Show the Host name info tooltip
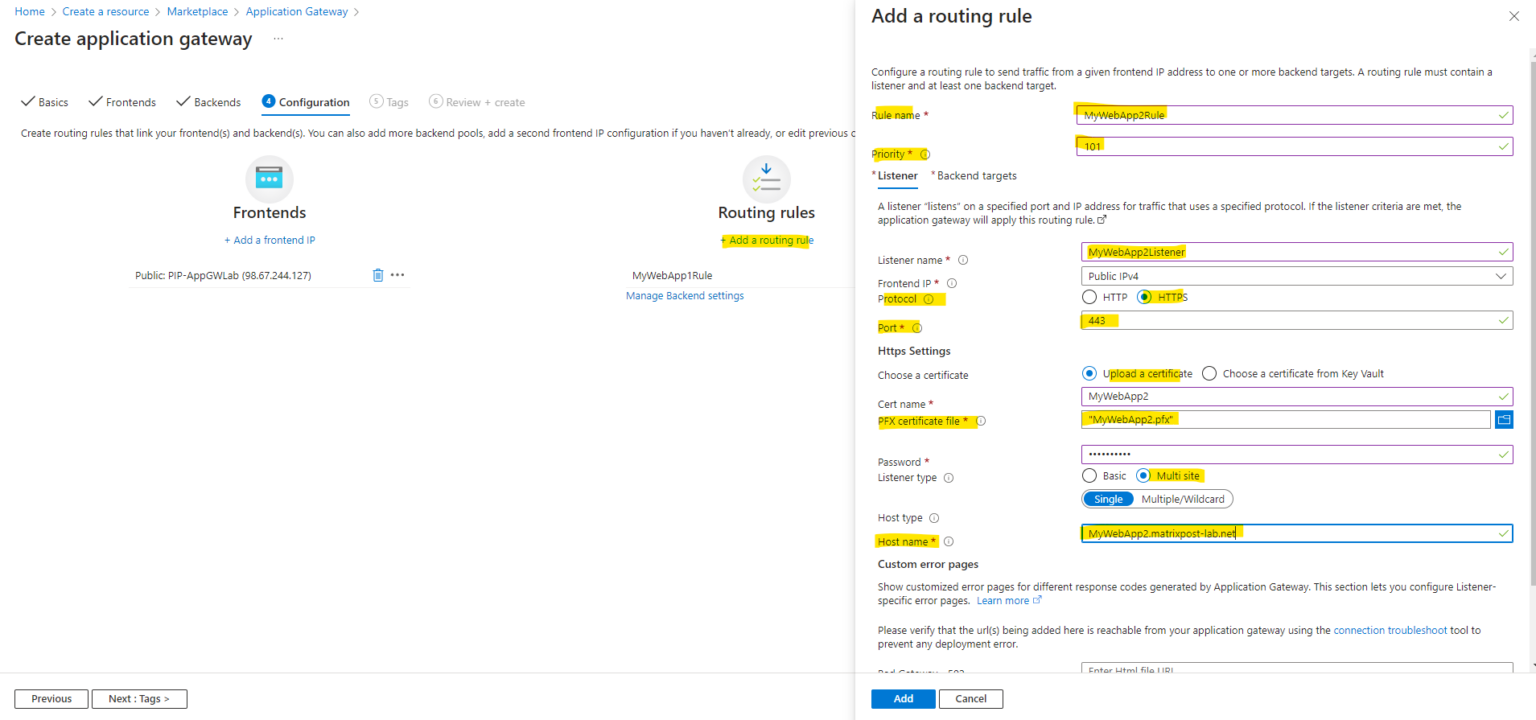1536x720 pixels. coord(947,541)
